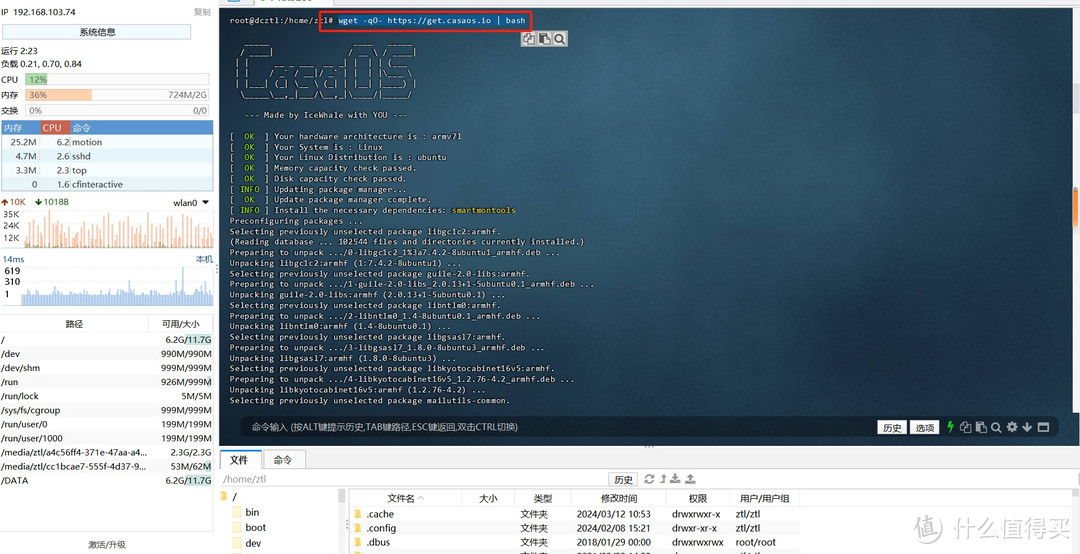Click the 系统信息 button
The image size is (1080, 554).
(96, 32)
